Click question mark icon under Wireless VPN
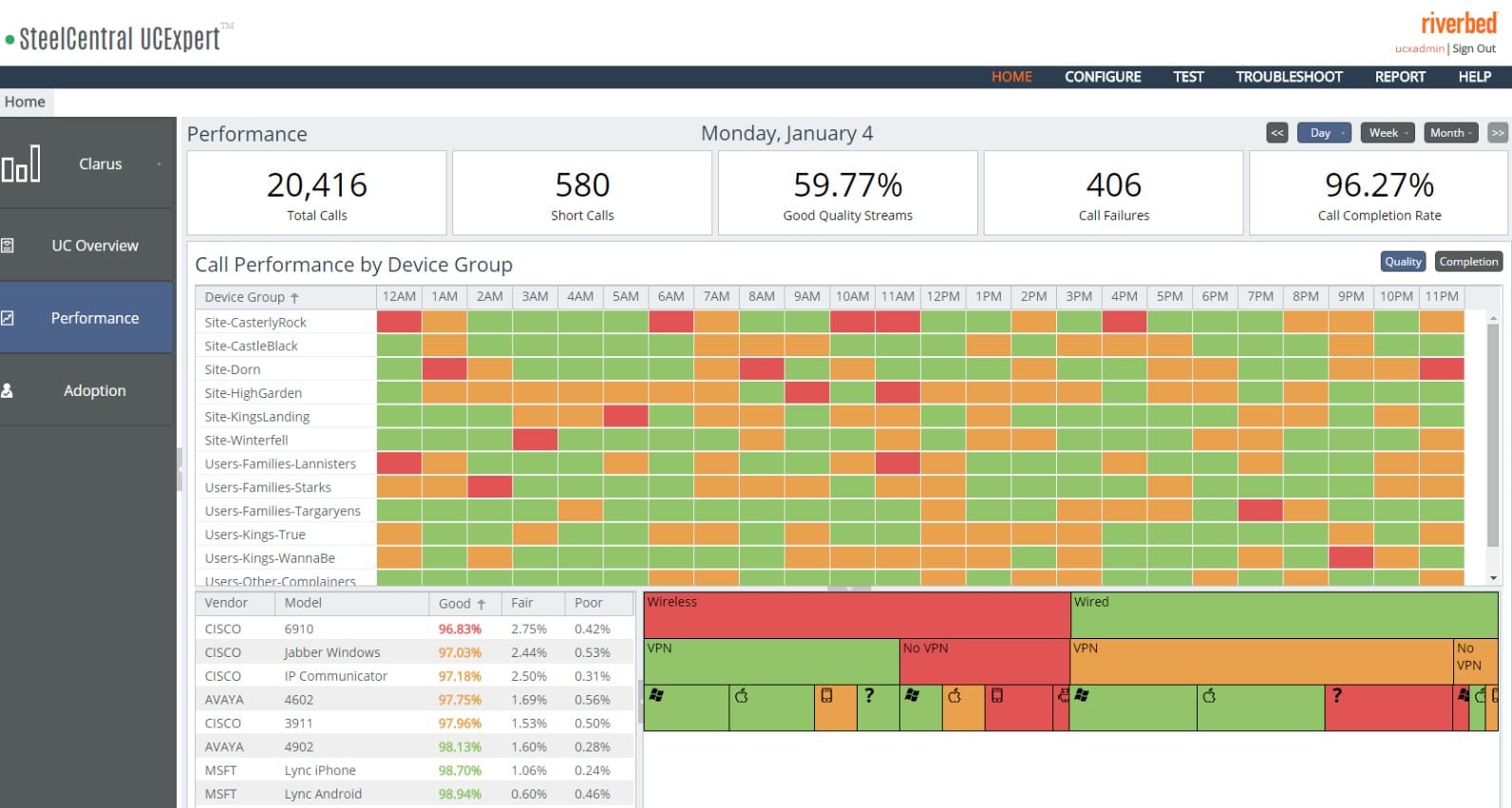The height and width of the screenshot is (808, 1512). [868, 696]
